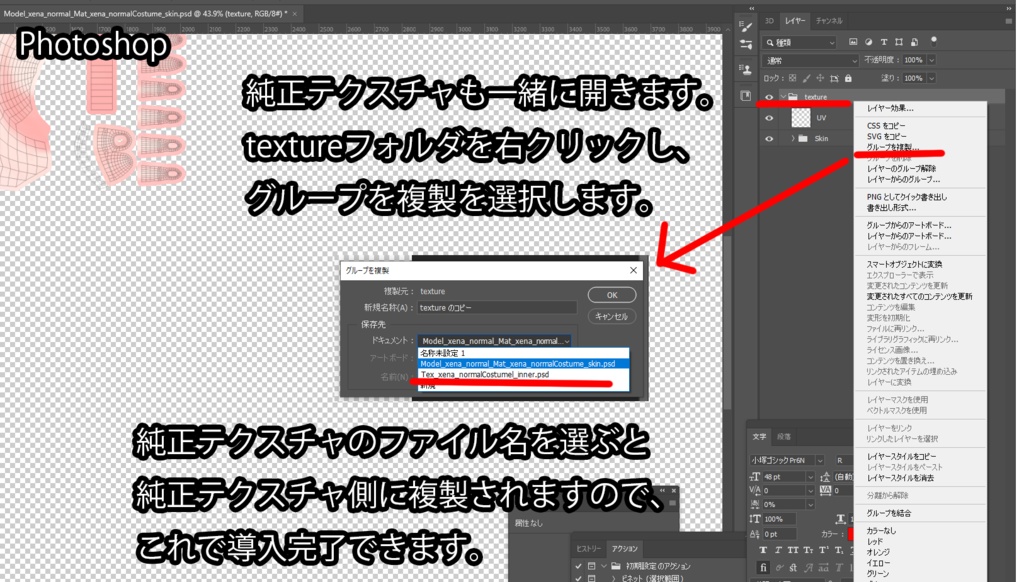Open the Brush Settings panel icon
Viewport: 1024px width, 582px height.
745,27
